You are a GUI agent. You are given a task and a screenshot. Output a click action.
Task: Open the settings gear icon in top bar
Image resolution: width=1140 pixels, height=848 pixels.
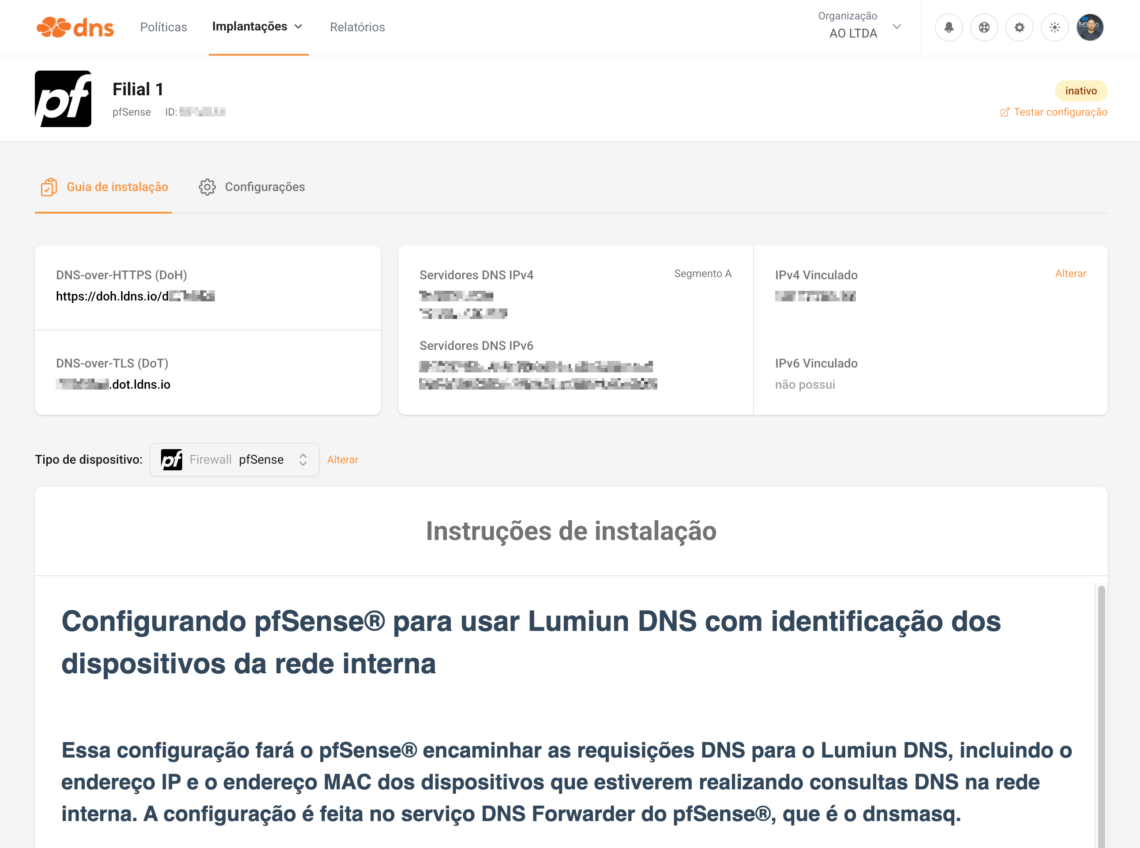(1019, 27)
